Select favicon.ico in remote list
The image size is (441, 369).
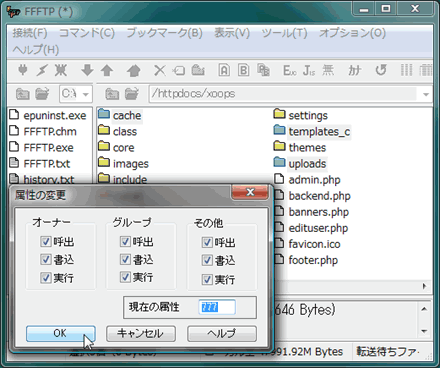307,244
